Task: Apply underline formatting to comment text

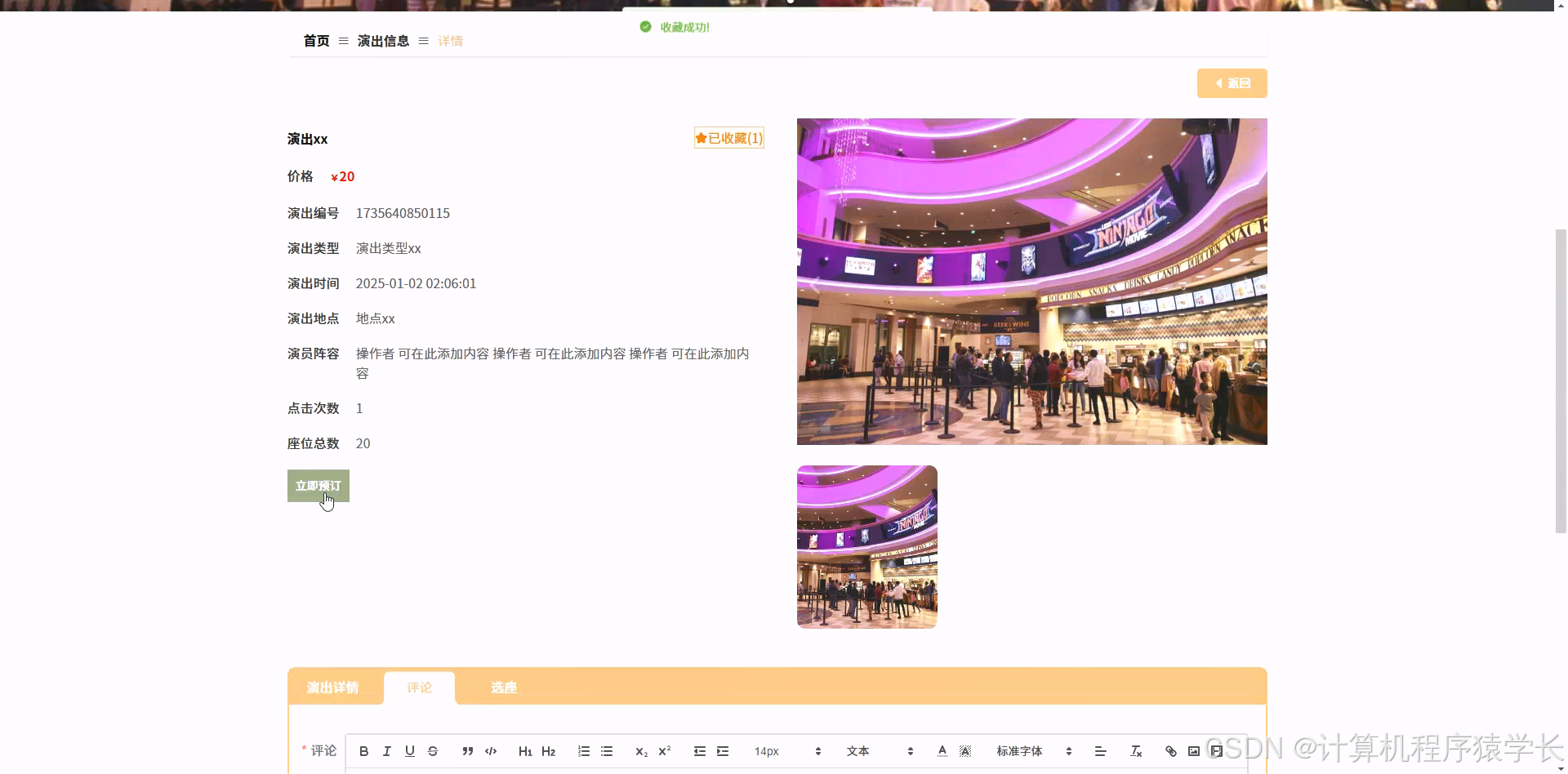Action: [409, 751]
